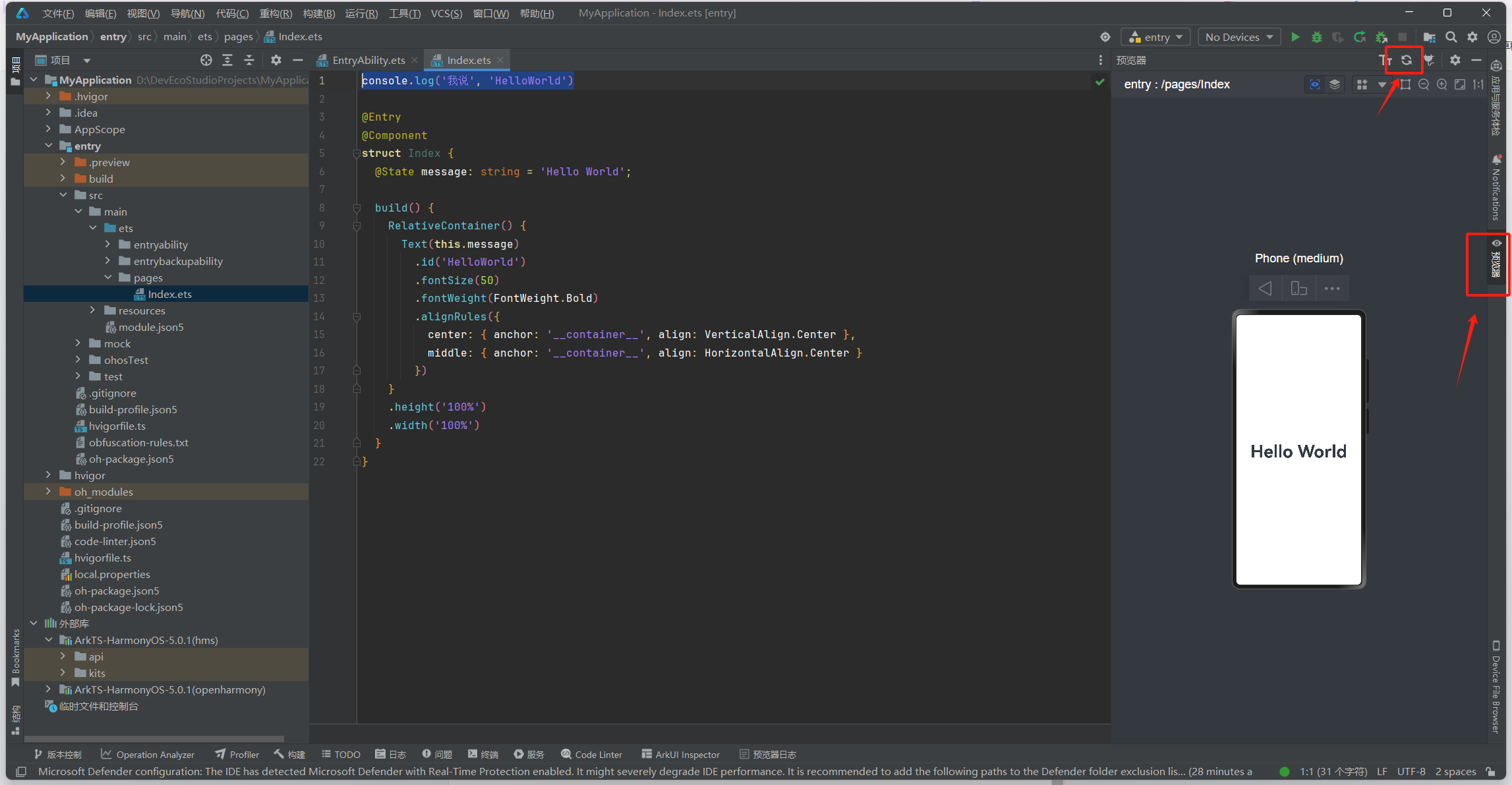Switch to EntryAbility.ets tab
This screenshot has width=1512, height=785.
coord(368,60)
